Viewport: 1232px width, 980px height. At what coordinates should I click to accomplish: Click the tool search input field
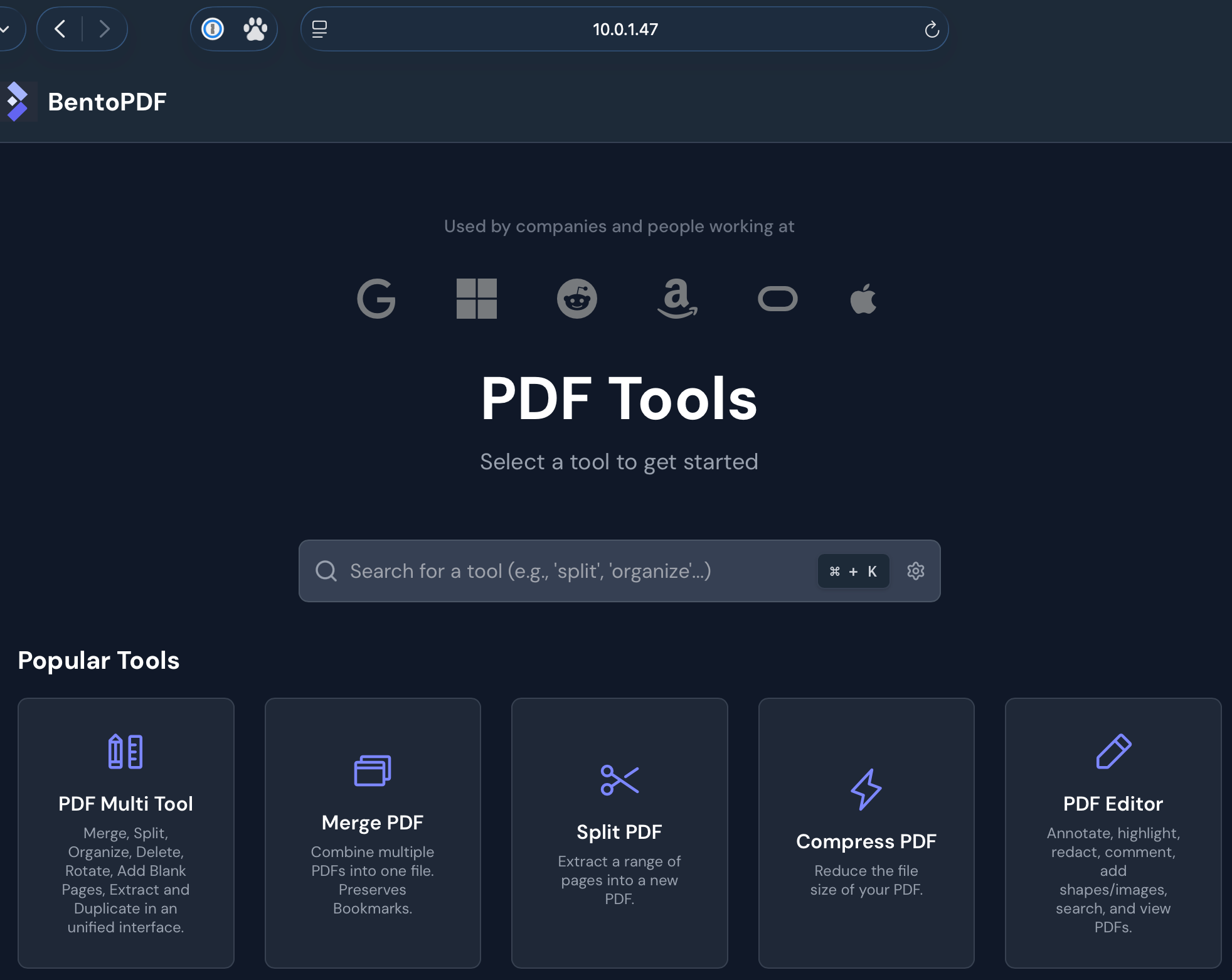[565, 571]
